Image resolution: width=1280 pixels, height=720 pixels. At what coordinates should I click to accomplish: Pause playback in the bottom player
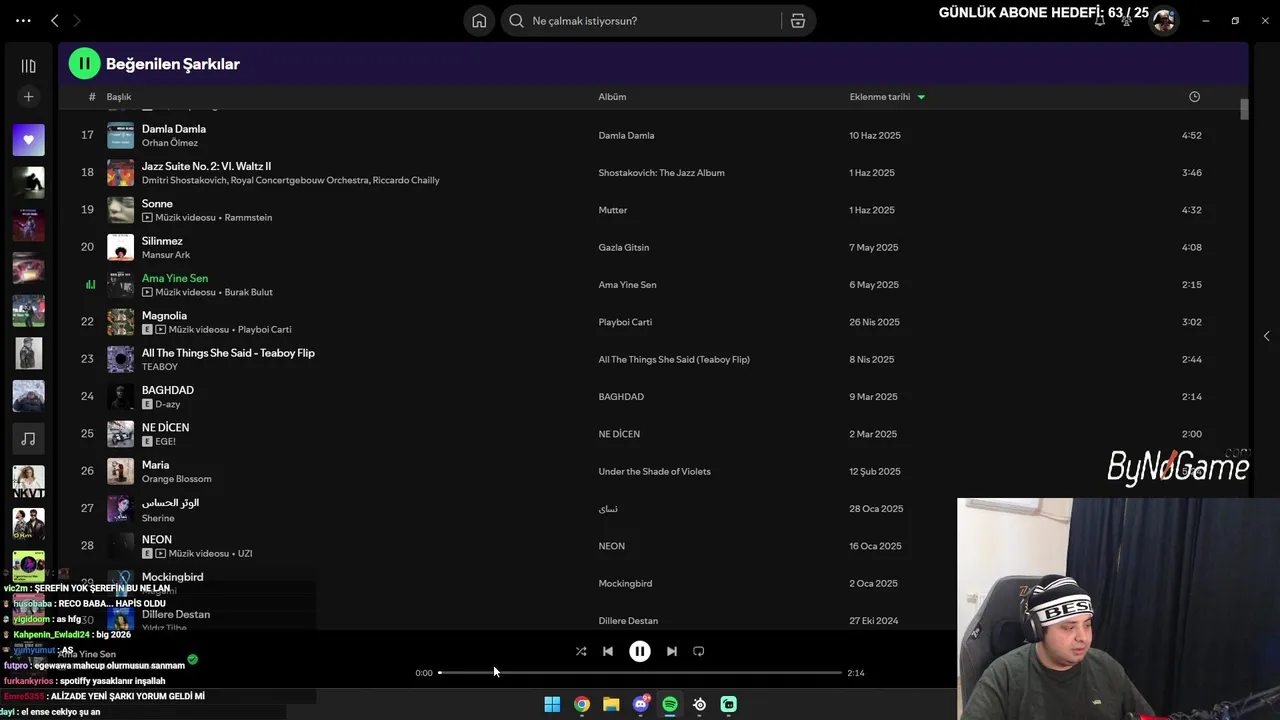coord(640,651)
